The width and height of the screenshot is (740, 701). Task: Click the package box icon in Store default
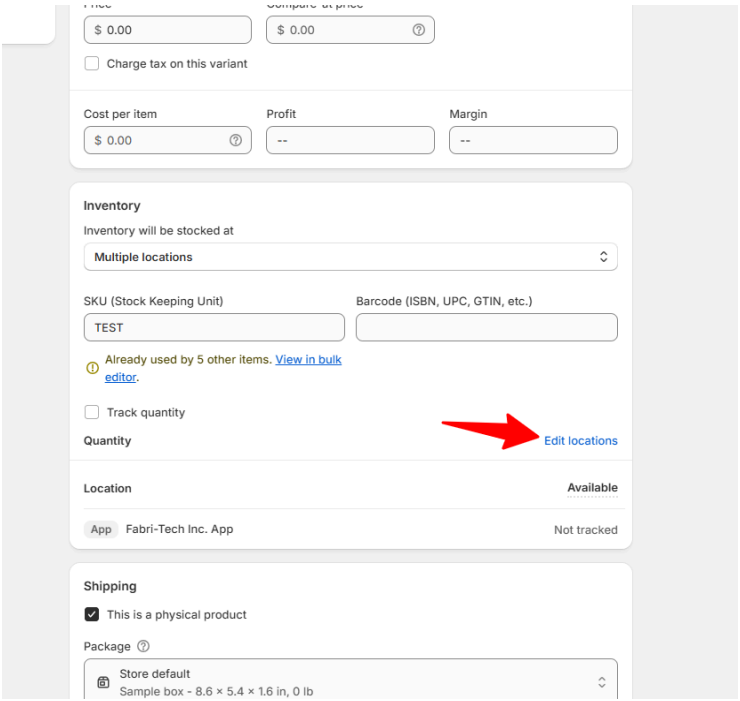click(x=103, y=682)
